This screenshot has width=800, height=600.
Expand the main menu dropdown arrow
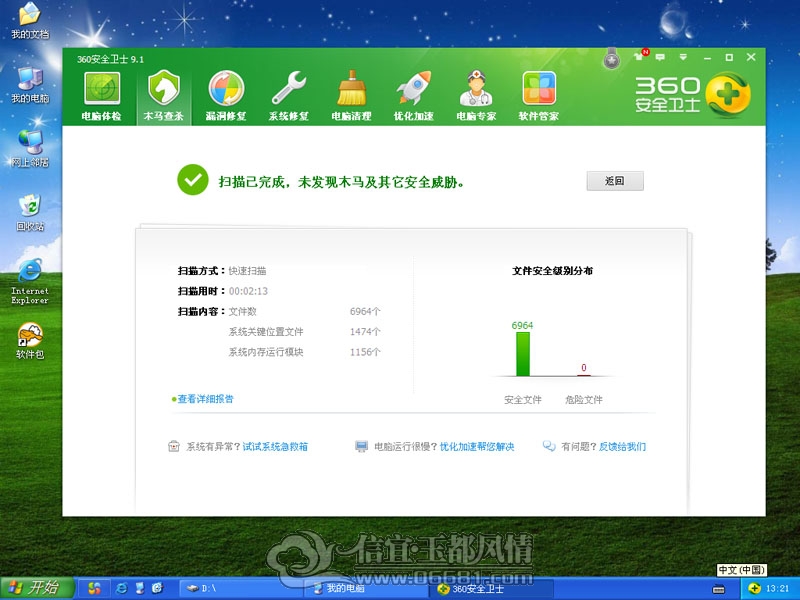pyautogui.click(x=684, y=57)
